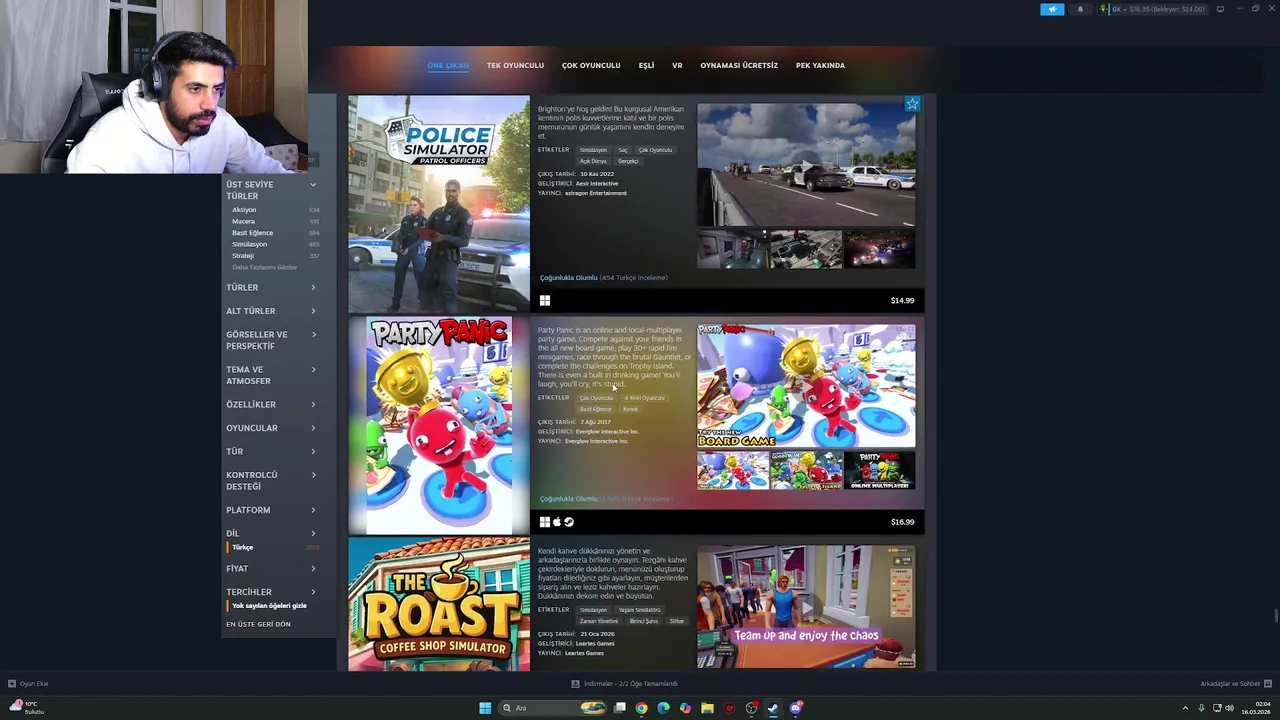
Task: Open Party Panic board game large screenshot
Action: pyautogui.click(x=806, y=386)
